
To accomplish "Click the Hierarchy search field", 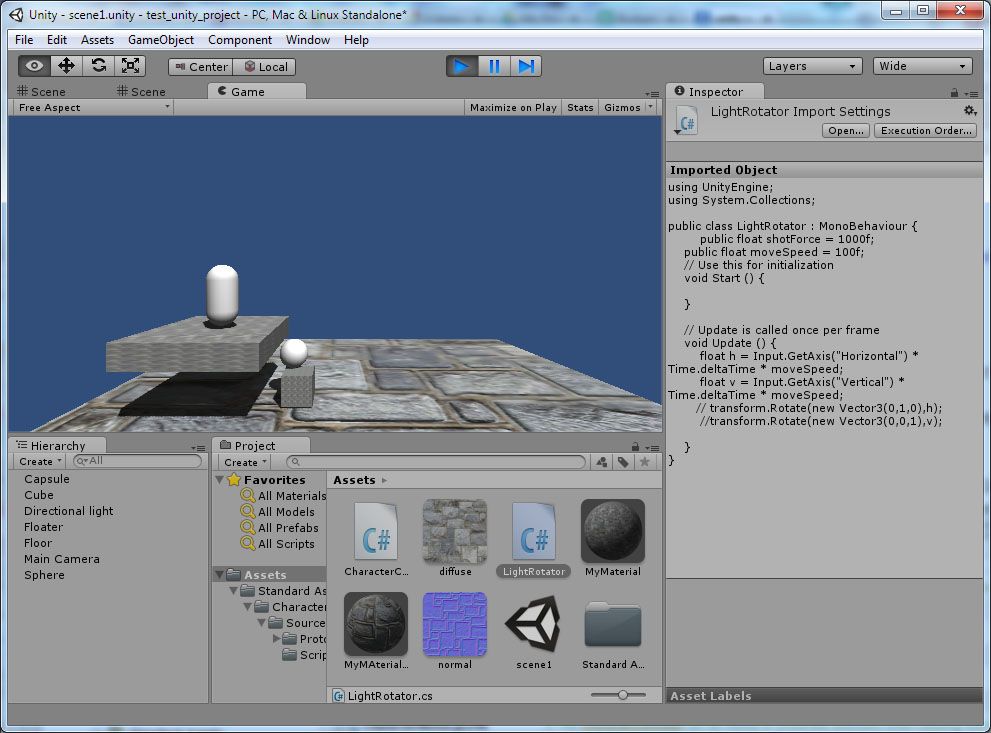I will tap(137, 461).
